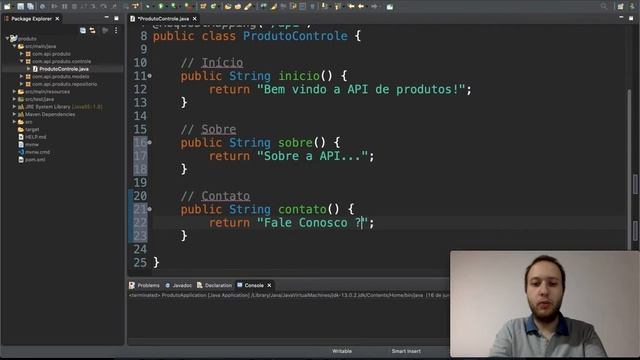Open the Declaration tab
Screen dimensions: 640x360
pyautogui.click(x=214, y=285)
